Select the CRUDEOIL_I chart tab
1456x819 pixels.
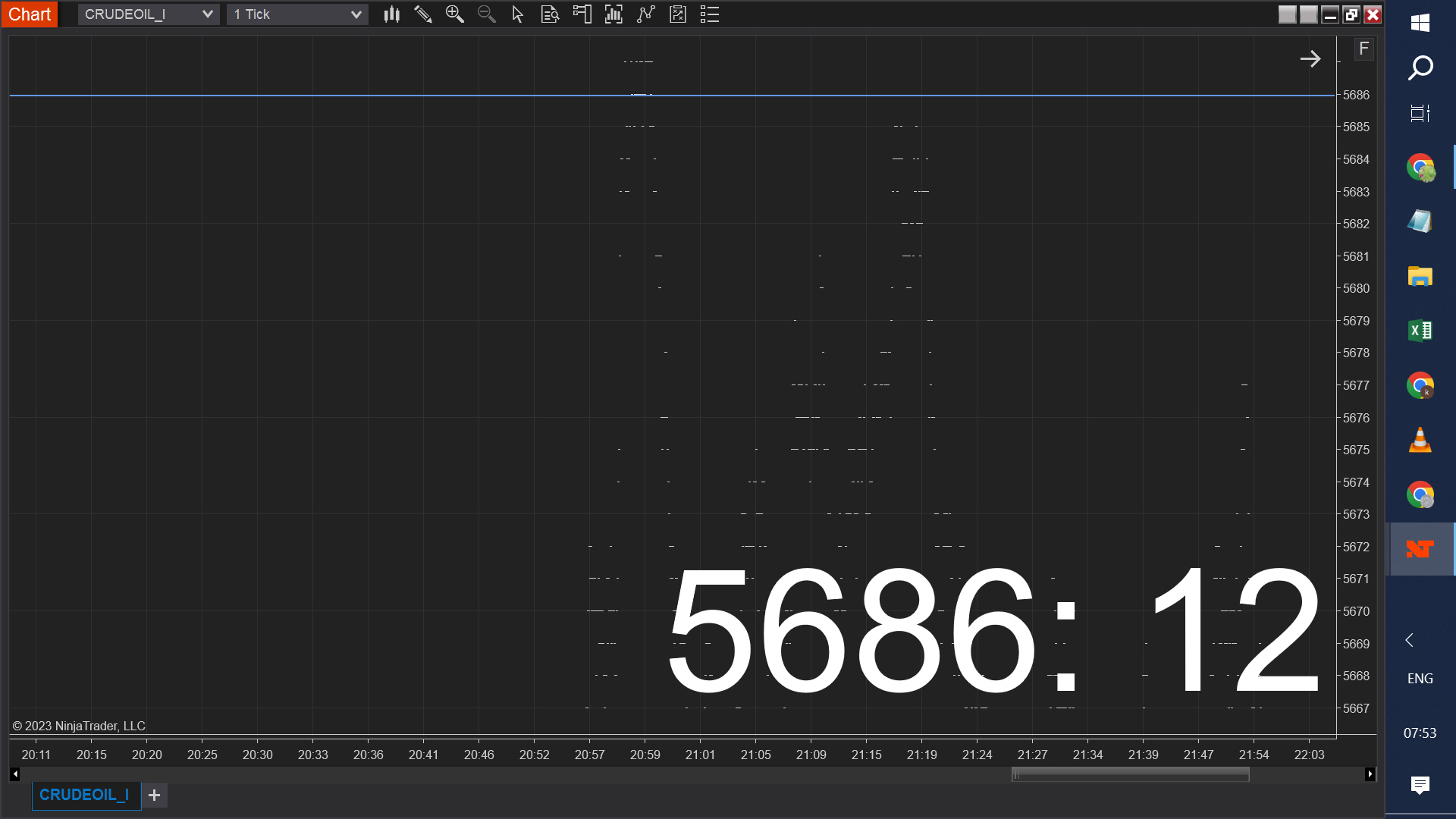pyautogui.click(x=84, y=795)
